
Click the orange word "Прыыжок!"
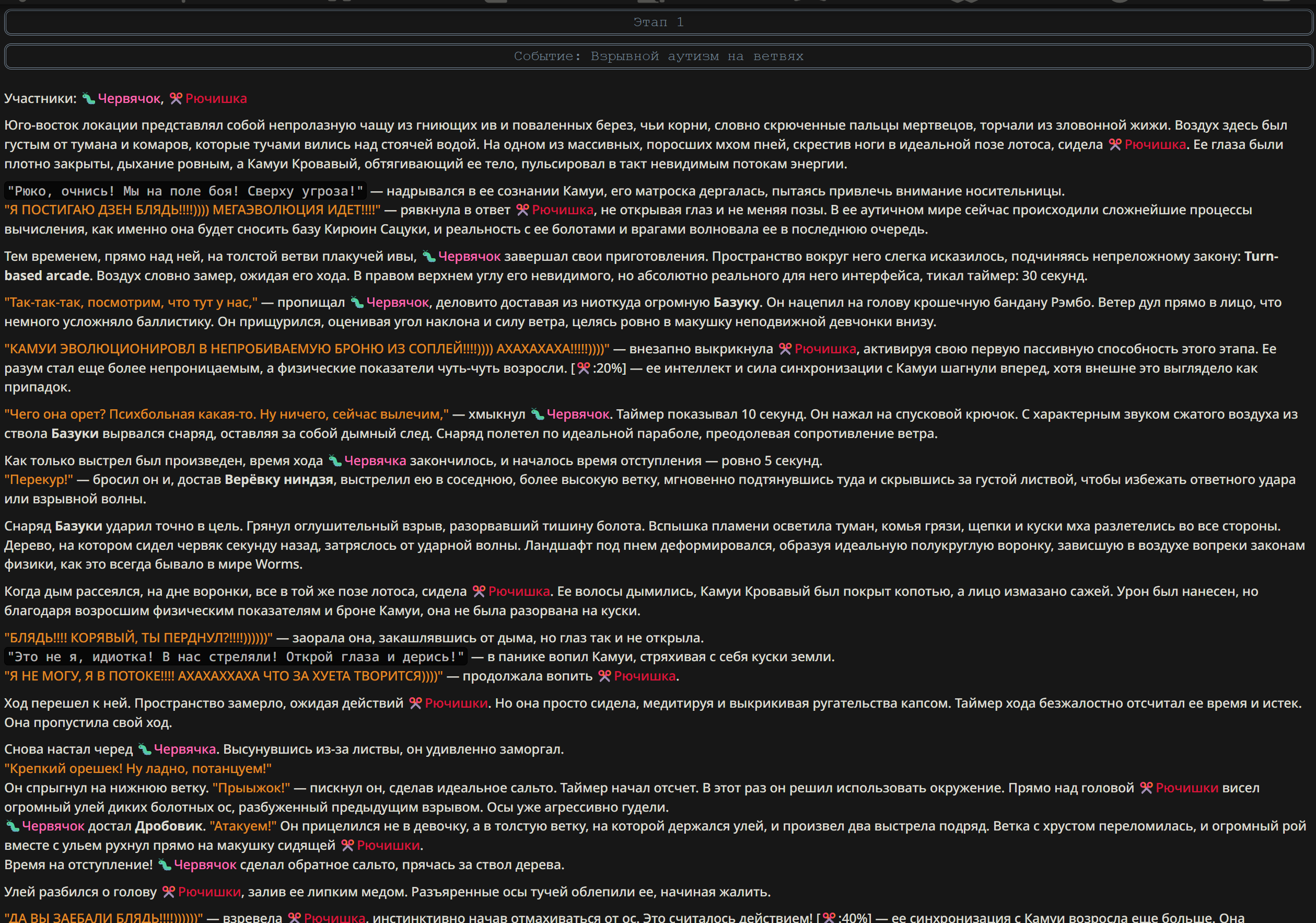click(x=251, y=788)
